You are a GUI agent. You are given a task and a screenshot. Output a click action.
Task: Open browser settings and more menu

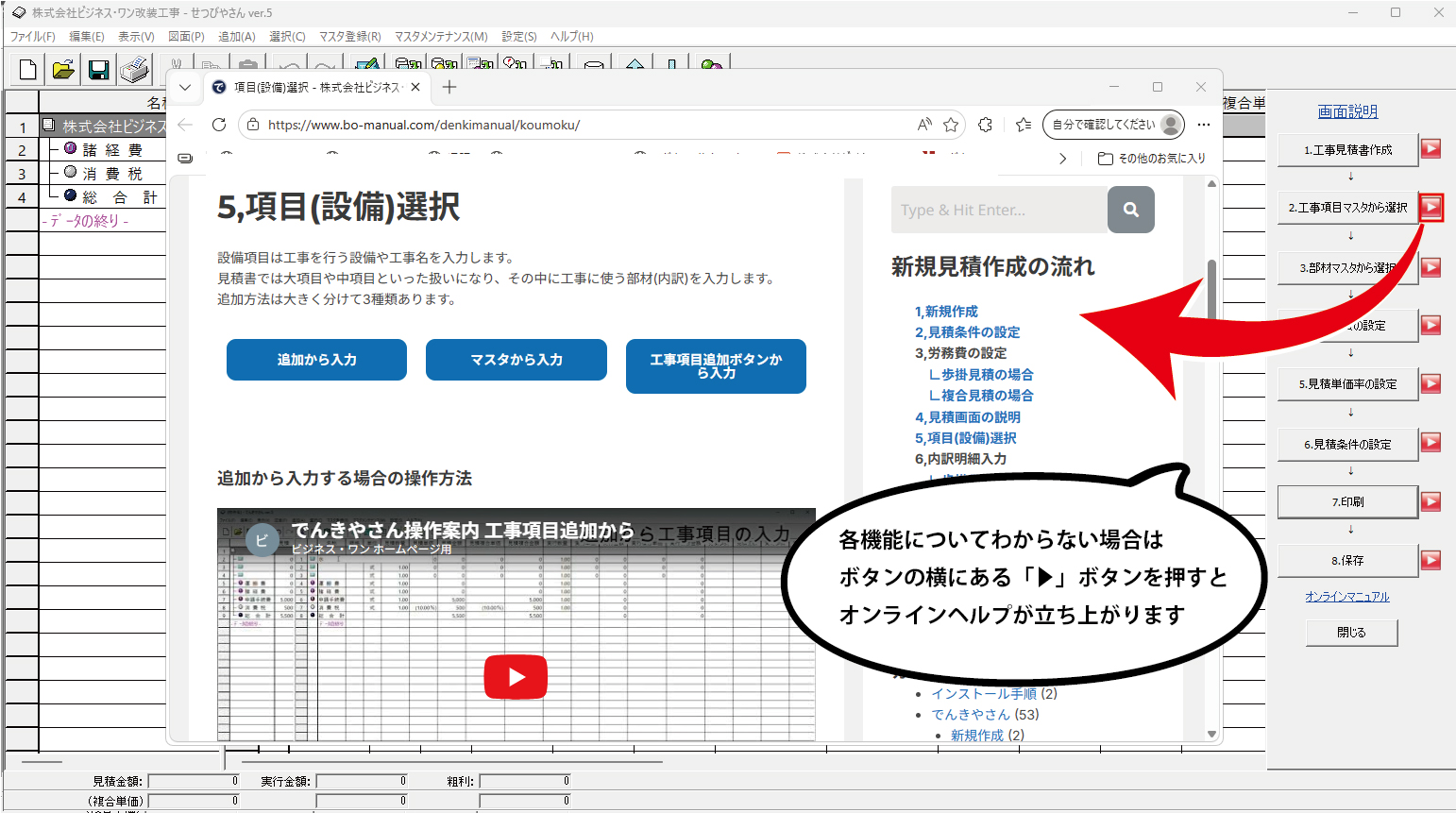tap(1203, 125)
